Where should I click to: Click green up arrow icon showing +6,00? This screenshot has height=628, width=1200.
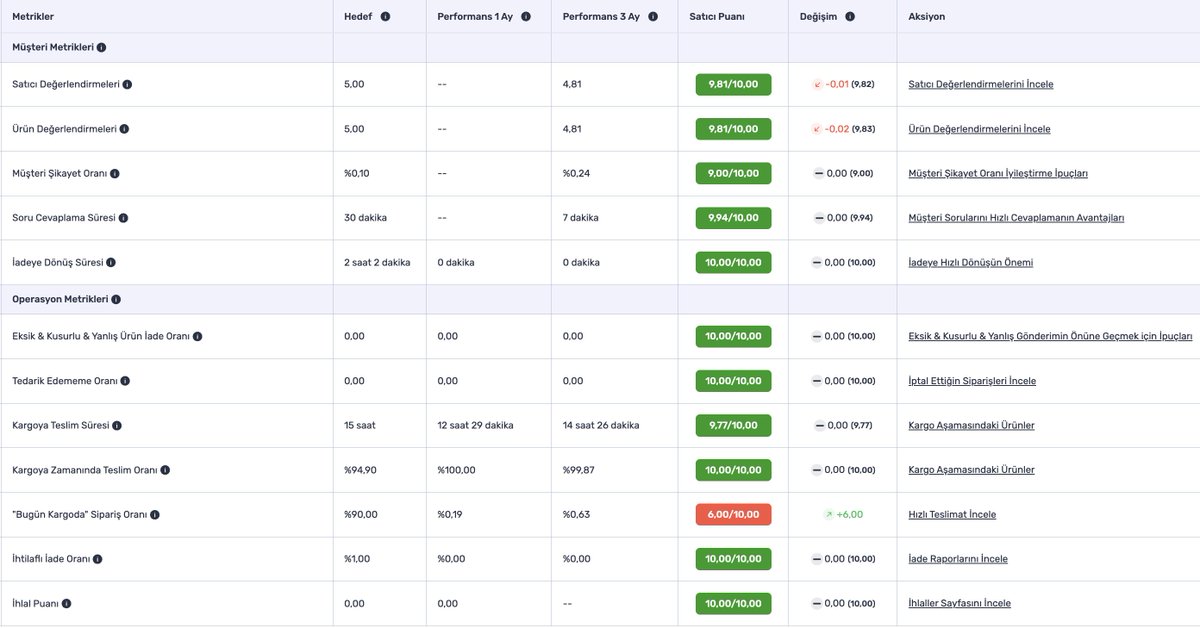[828, 514]
